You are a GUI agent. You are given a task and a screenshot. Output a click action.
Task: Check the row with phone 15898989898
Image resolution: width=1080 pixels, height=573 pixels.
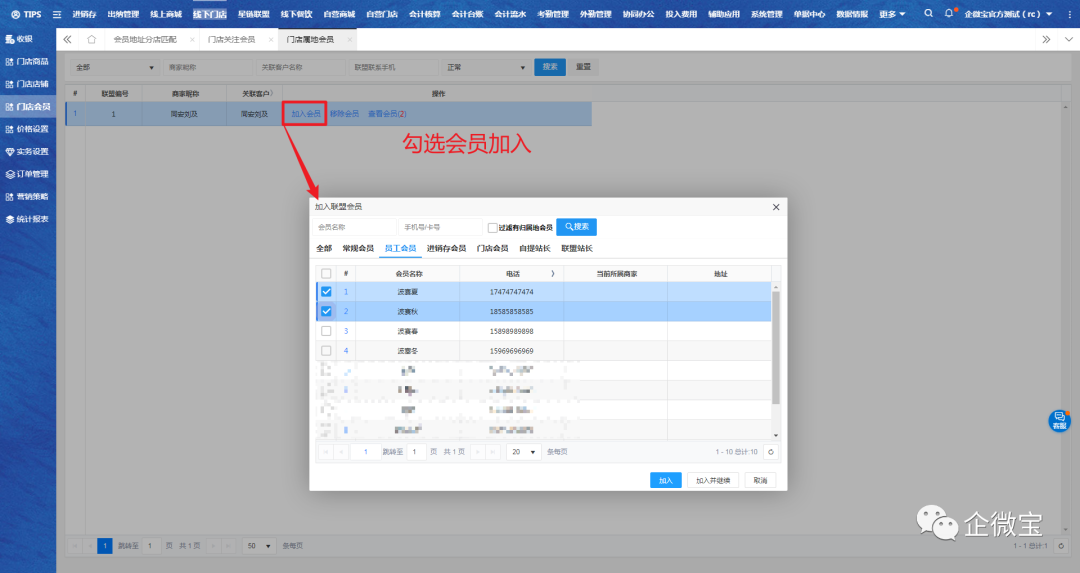[x=326, y=331]
